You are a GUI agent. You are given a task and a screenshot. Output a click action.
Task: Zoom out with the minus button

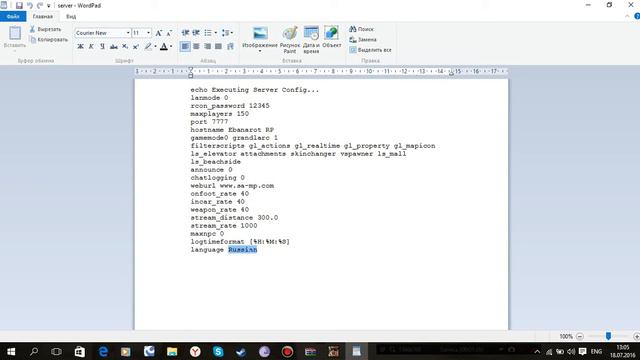click(x=580, y=336)
